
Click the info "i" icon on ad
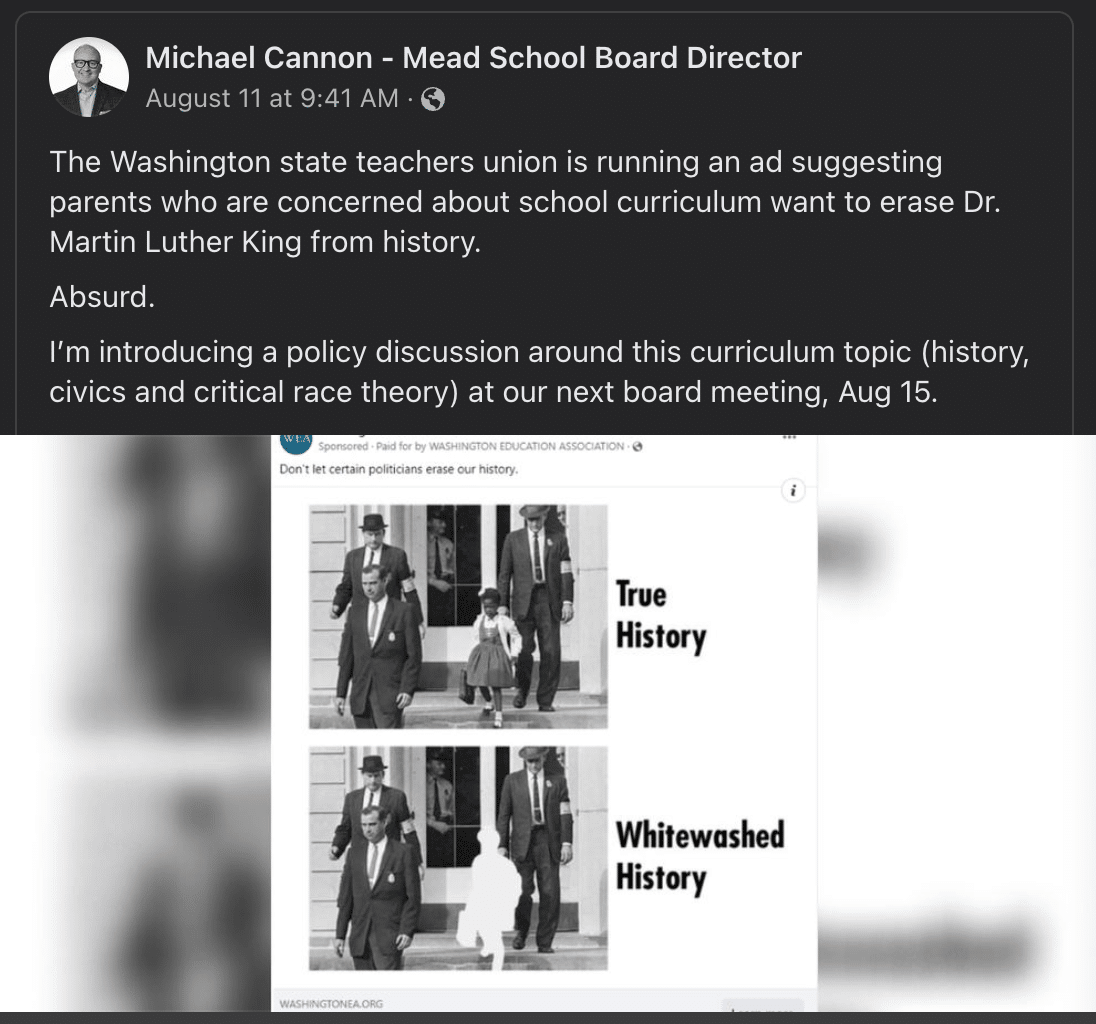coord(792,491)
